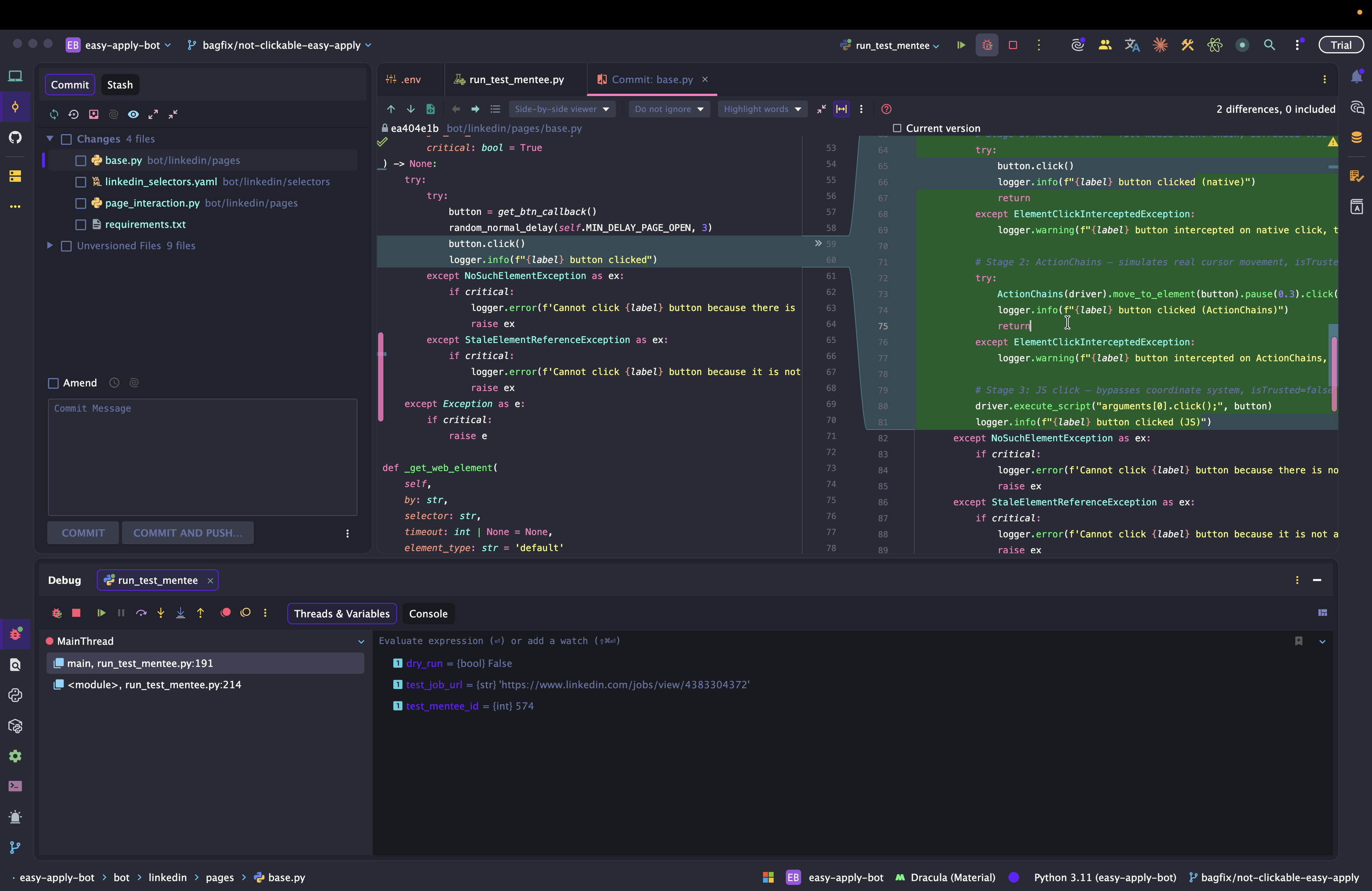The image size is (1372, 891).
Task: Open the run_test_mentee.py editor tab
Action: 516,80
